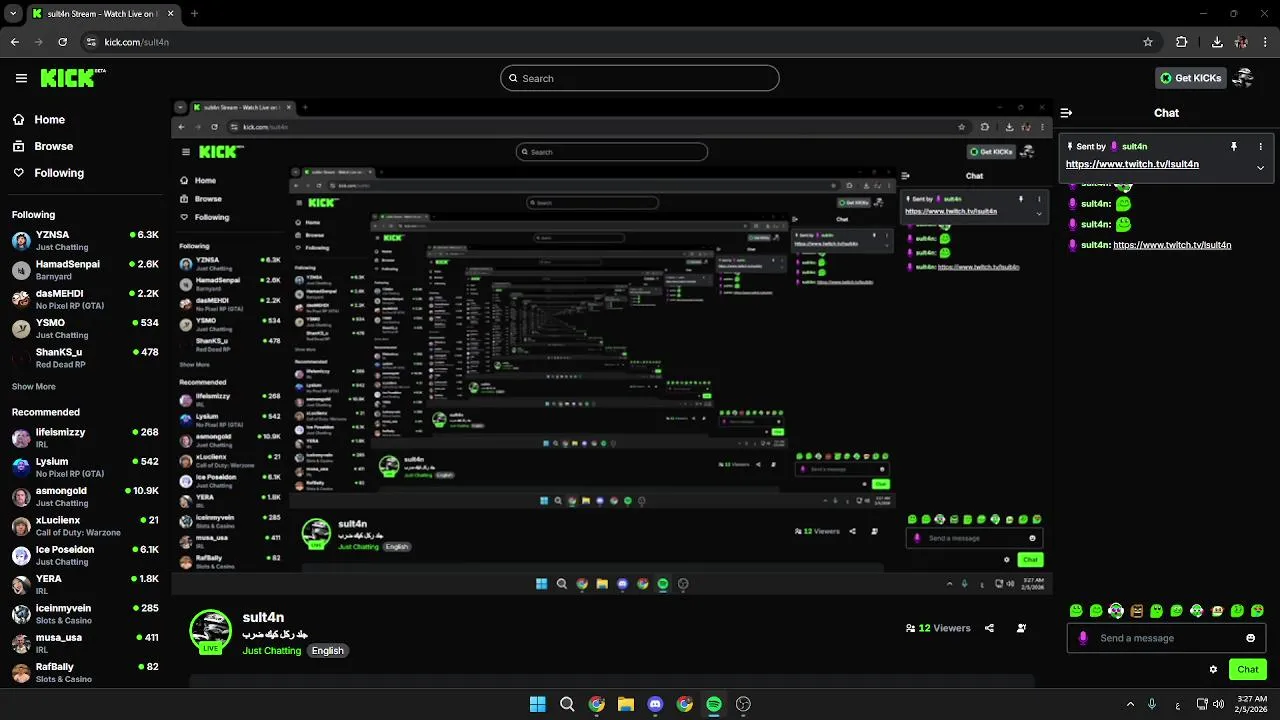The image size is (1280, 720).
Task: Open musa_usa recommended channel
Action: click(x=85, y=643)
